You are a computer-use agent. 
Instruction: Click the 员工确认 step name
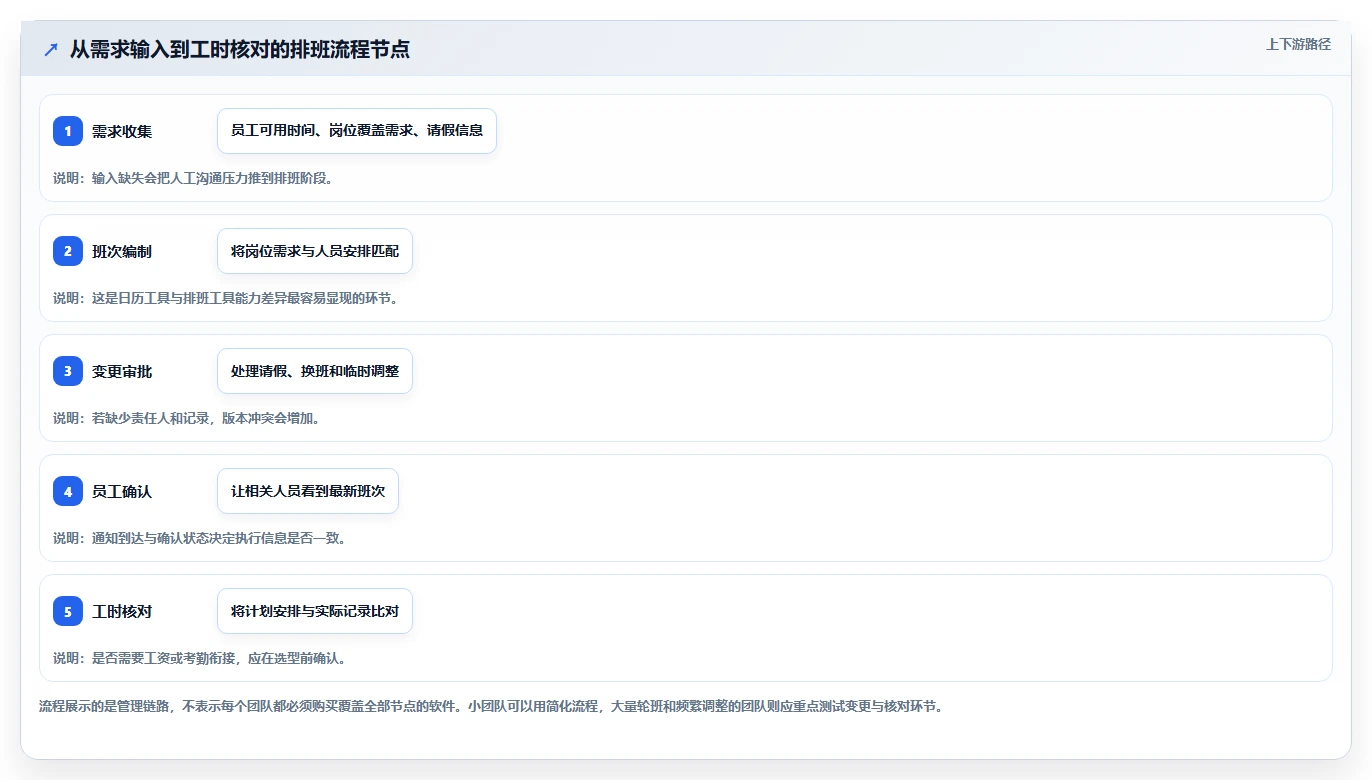122,491
